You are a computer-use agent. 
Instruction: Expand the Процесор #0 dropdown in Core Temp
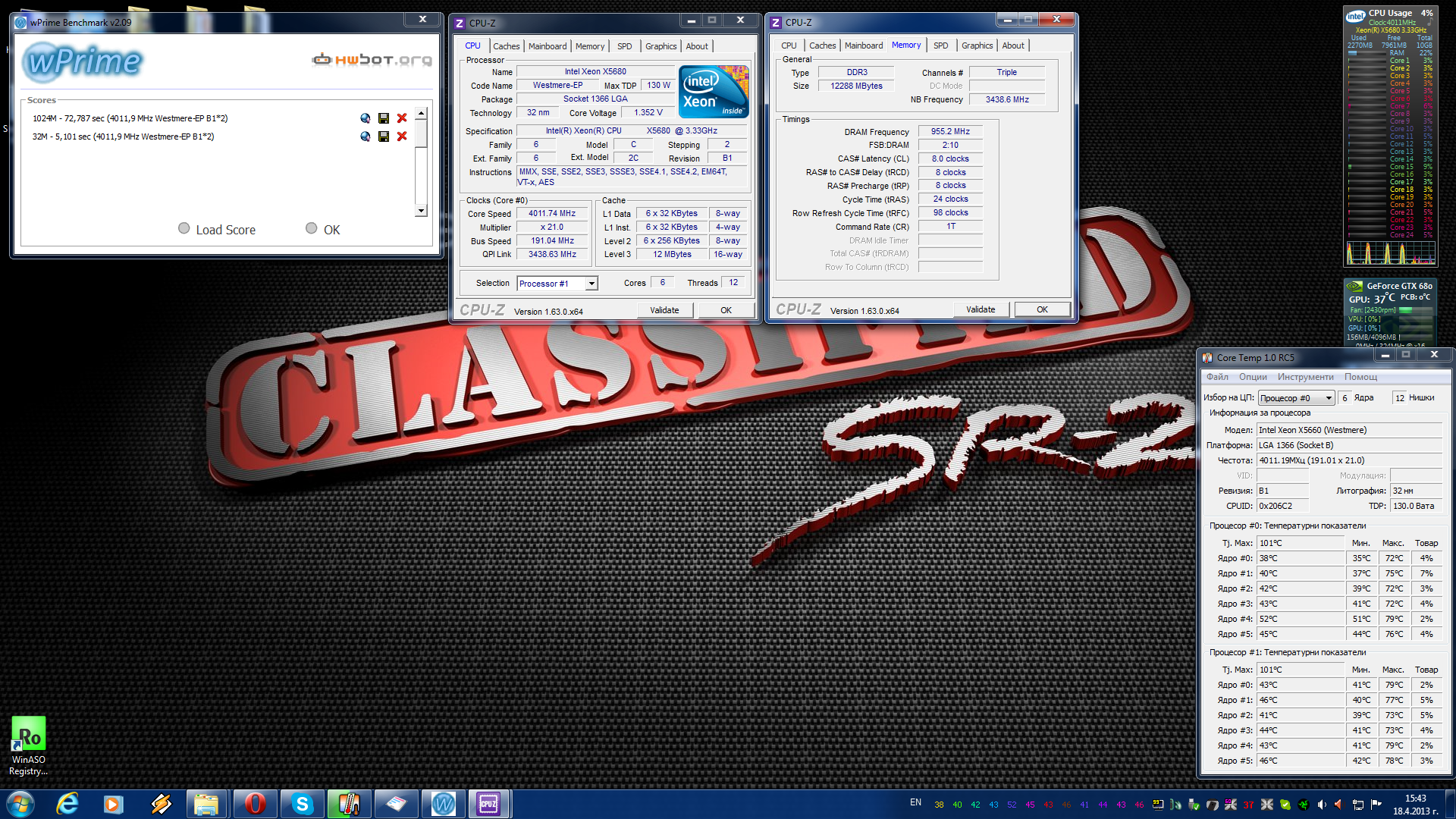click(1296, 398)
